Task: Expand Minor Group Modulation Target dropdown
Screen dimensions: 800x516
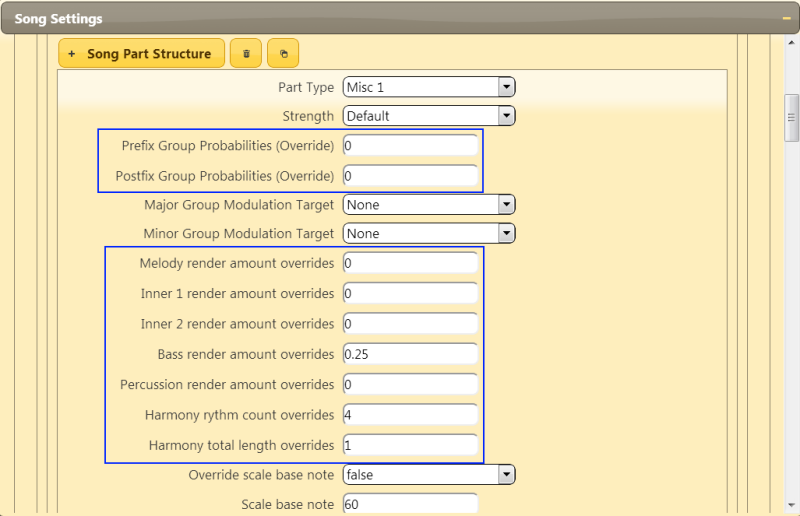Action: (x=429, y=233)
